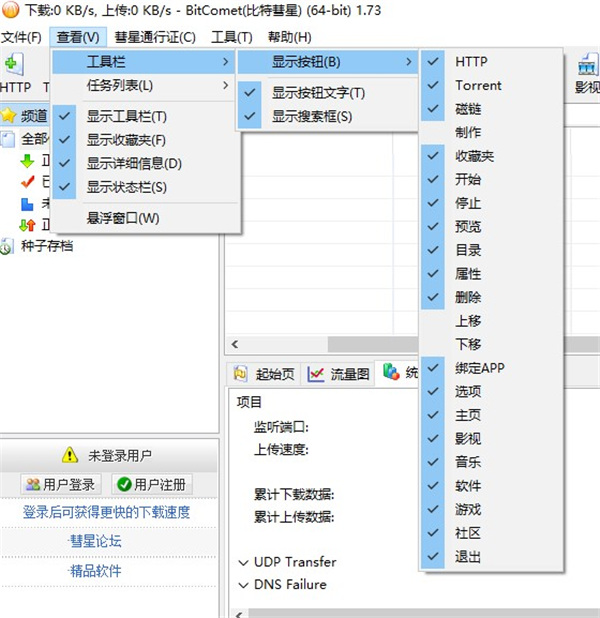This screenshot has width=600, height=618.
Task: Click the 起始页 tab icon
Action: (240, 373)
